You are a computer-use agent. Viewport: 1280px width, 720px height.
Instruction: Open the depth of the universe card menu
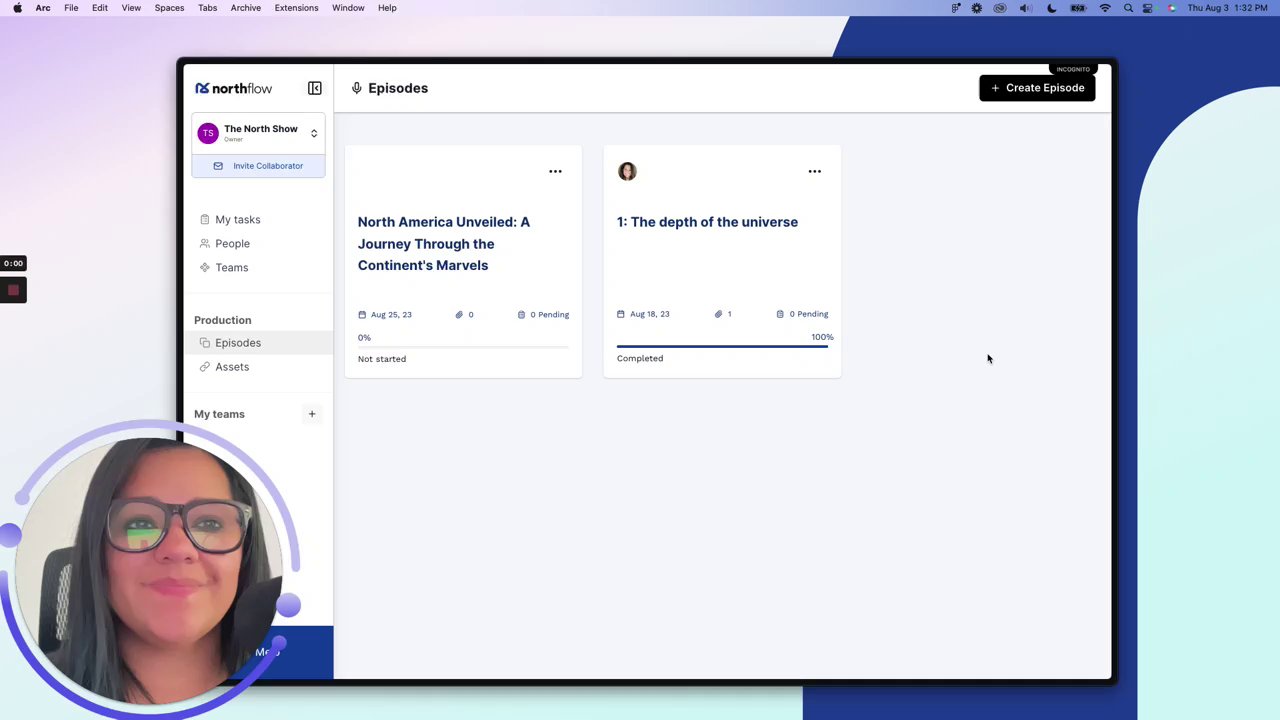814,171
